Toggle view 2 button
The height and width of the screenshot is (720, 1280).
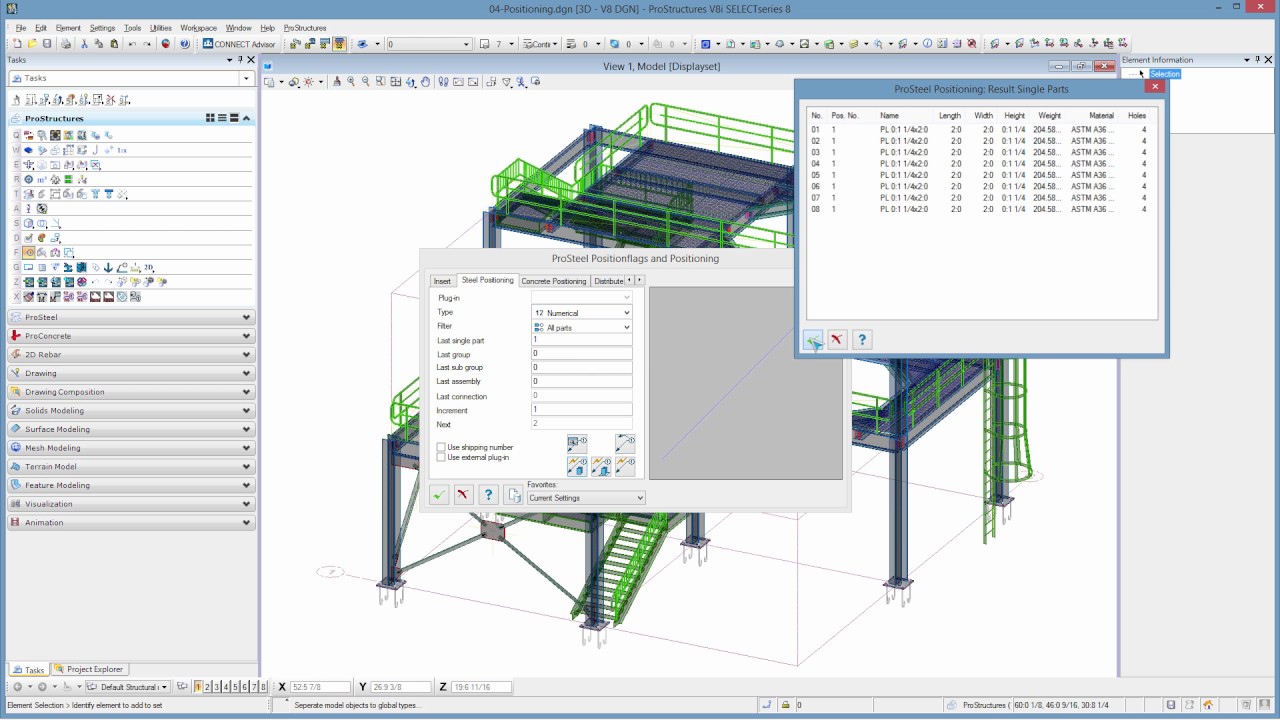tap(208, 687)
